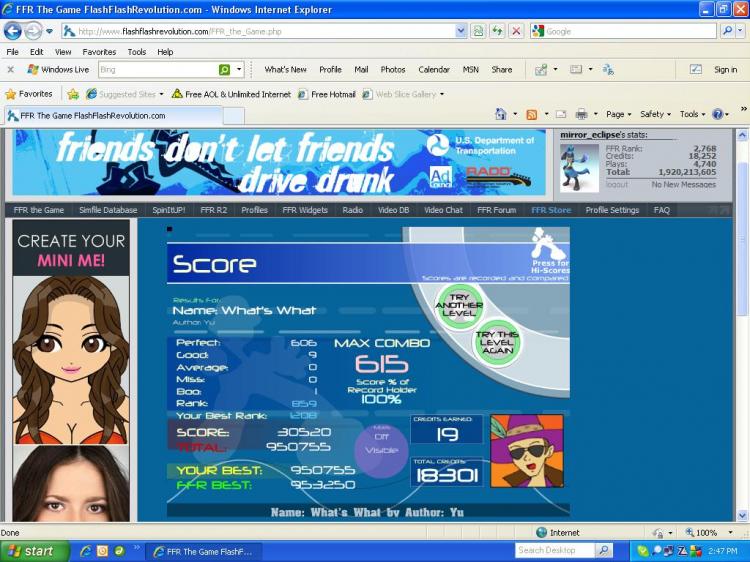Open the Home page icon

501,114
